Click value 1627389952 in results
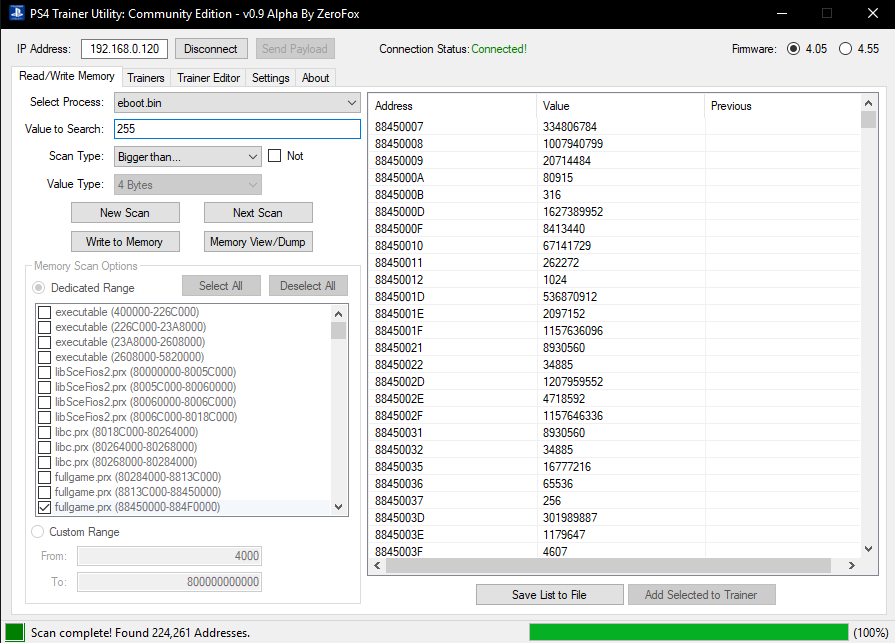Screen dimensions: 895x643 [573, 212]
